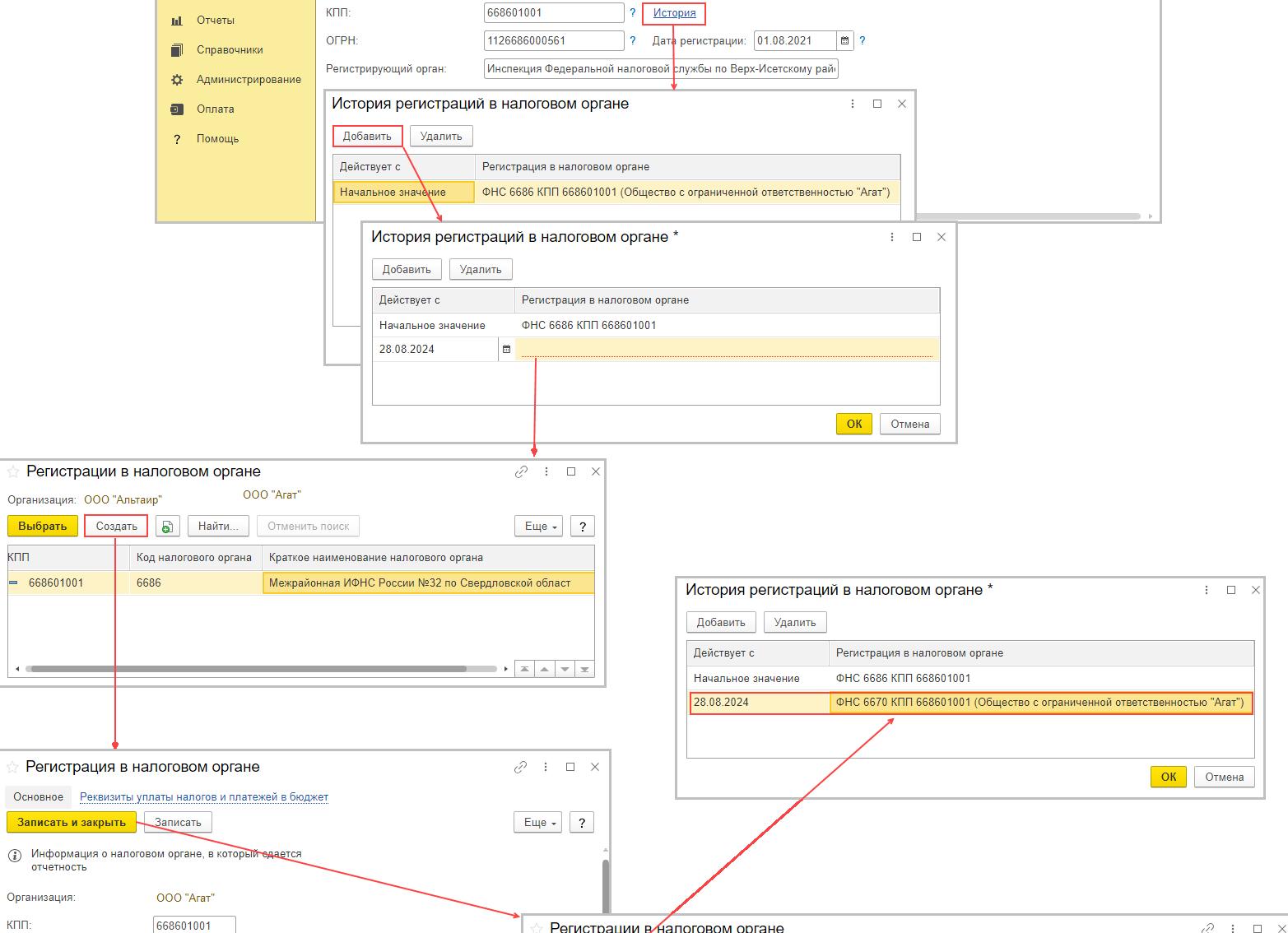Click the Регистрирующий орган field
The image size is (1288, 933).
(661, 68)
